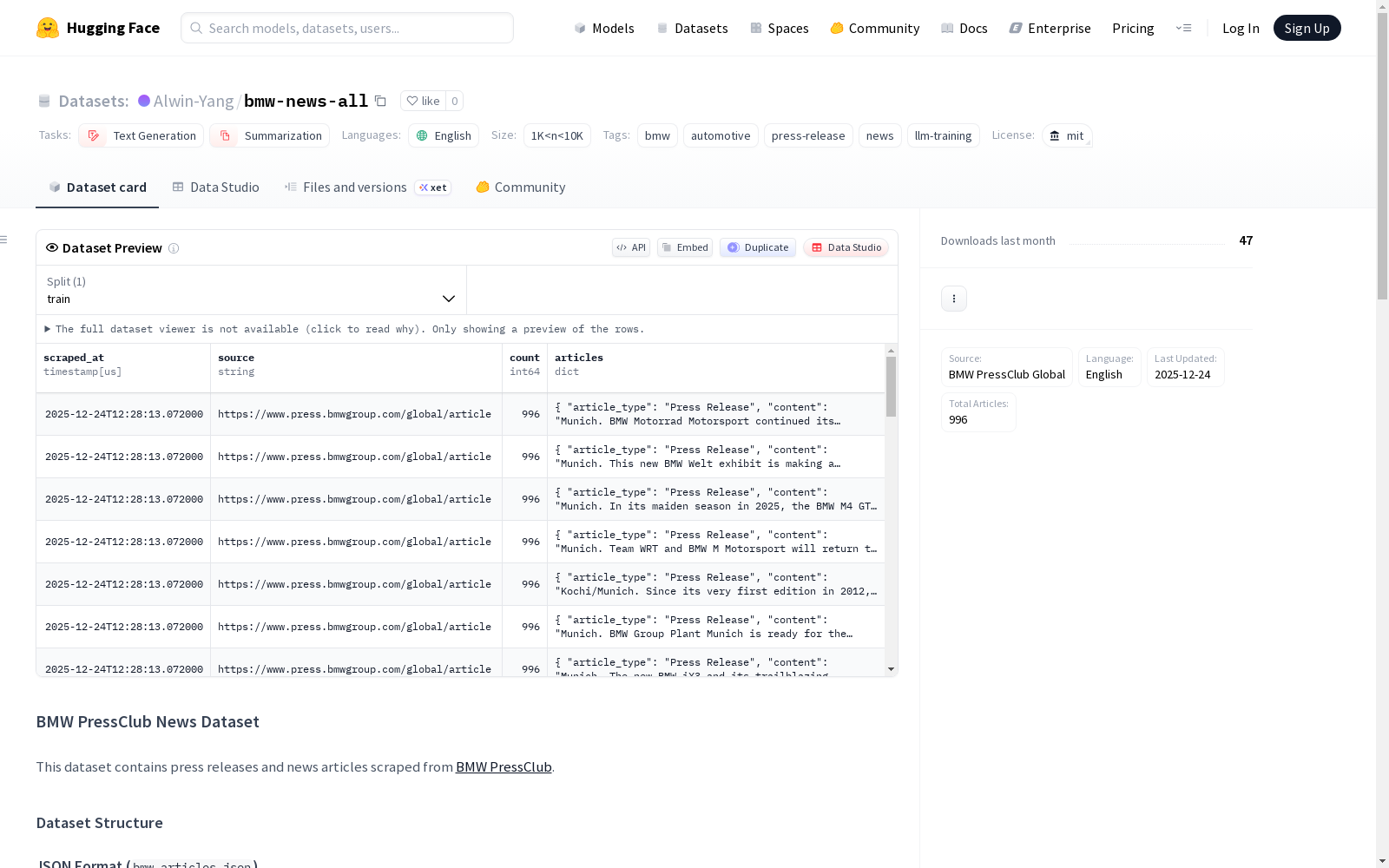
Task: Click the Total Articles 996 value
Action: [x=958, y=419]
